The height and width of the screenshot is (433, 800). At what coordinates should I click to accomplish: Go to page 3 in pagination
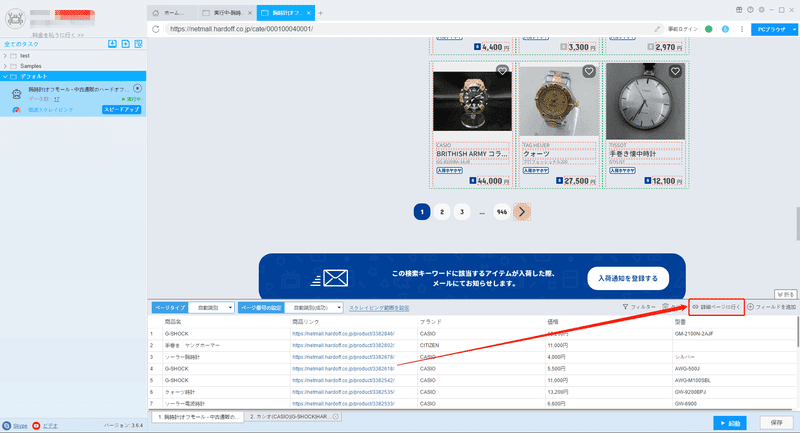pos(462,212)
